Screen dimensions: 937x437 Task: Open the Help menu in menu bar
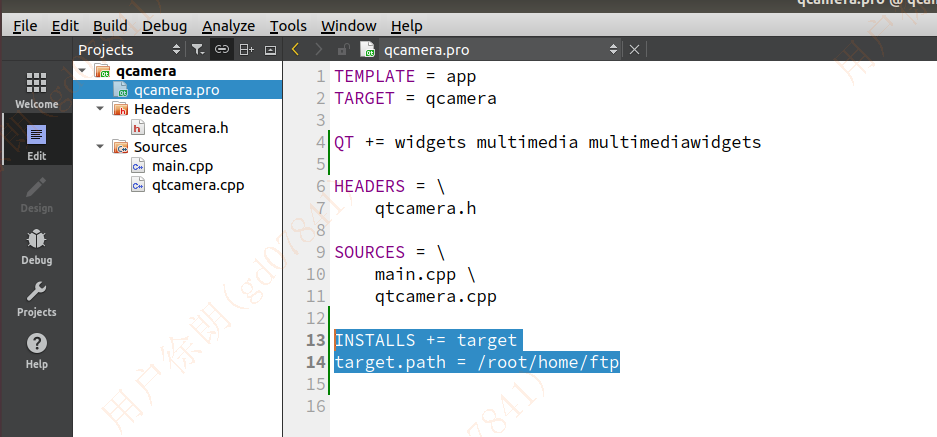point(406,26)
